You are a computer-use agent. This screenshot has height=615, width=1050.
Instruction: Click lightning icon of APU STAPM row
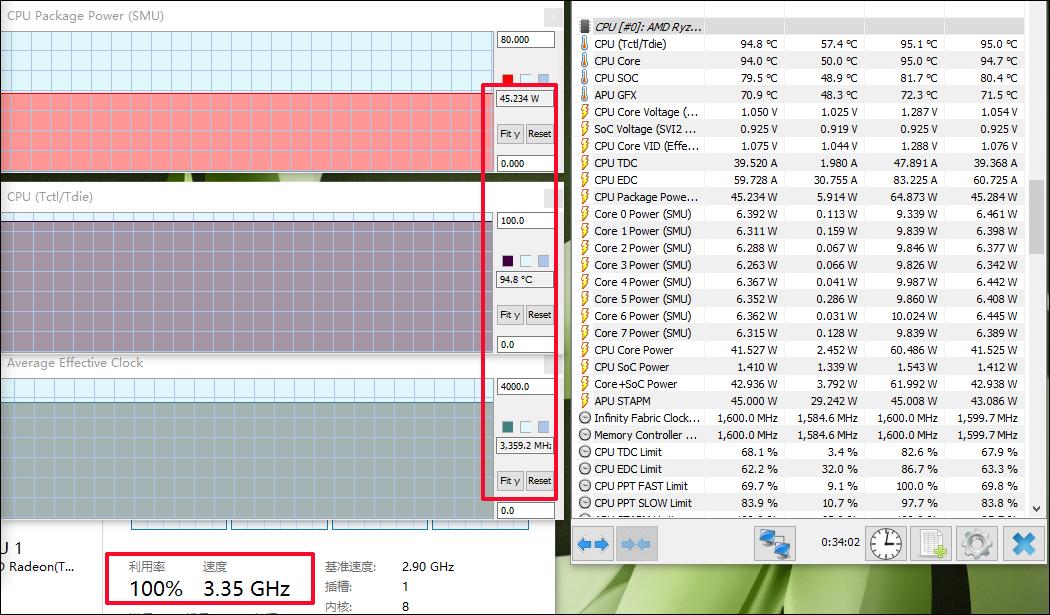click(x=584, y=401)
